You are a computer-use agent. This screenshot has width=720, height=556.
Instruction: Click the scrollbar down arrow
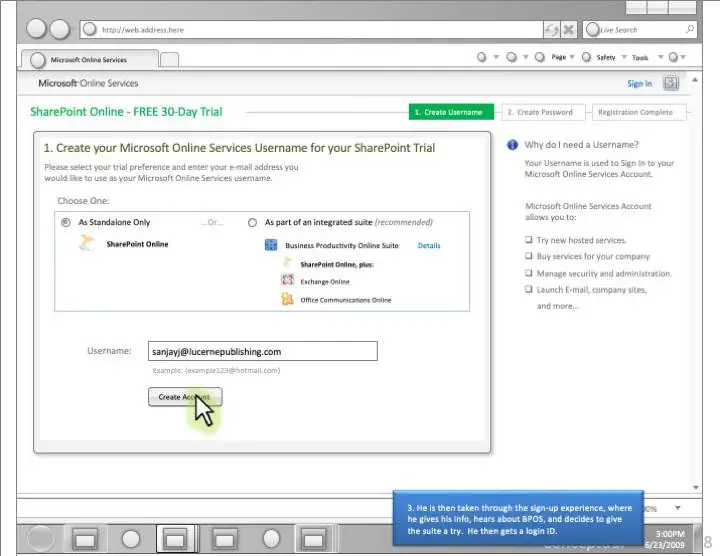pos(696,487)
